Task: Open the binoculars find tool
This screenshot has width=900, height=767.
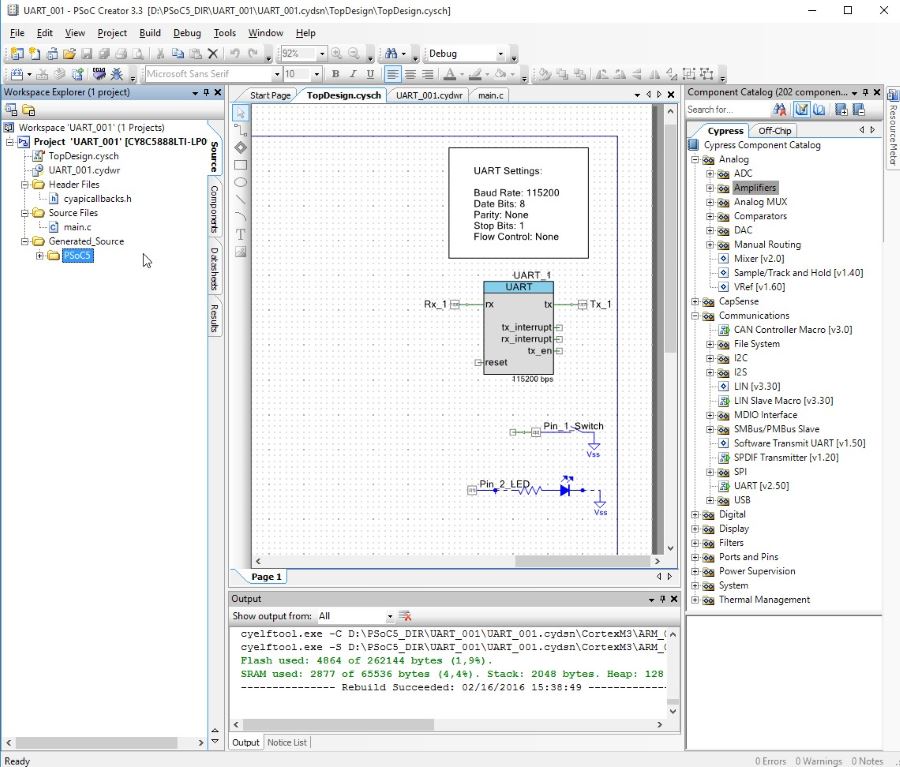Action: 391,54
